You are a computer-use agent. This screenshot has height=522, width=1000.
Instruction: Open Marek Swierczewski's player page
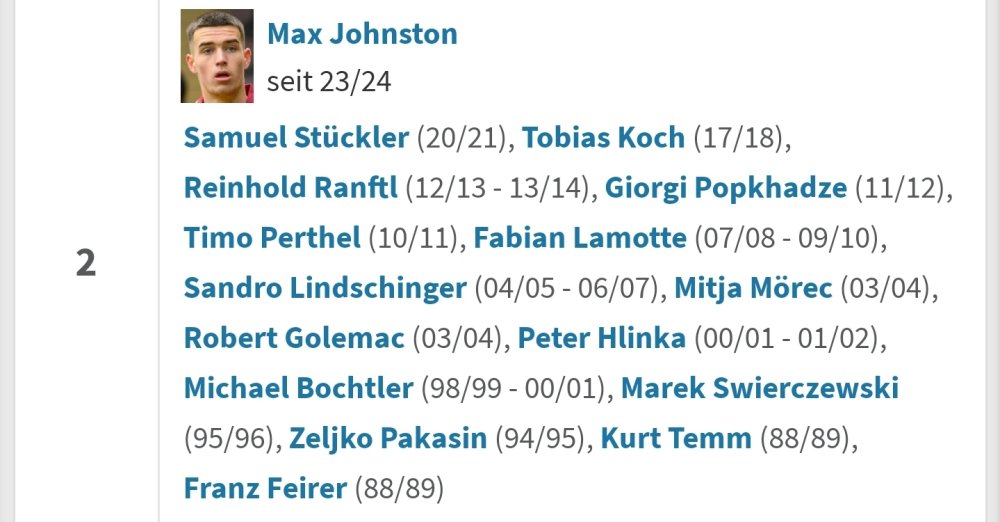coord(760,387)
